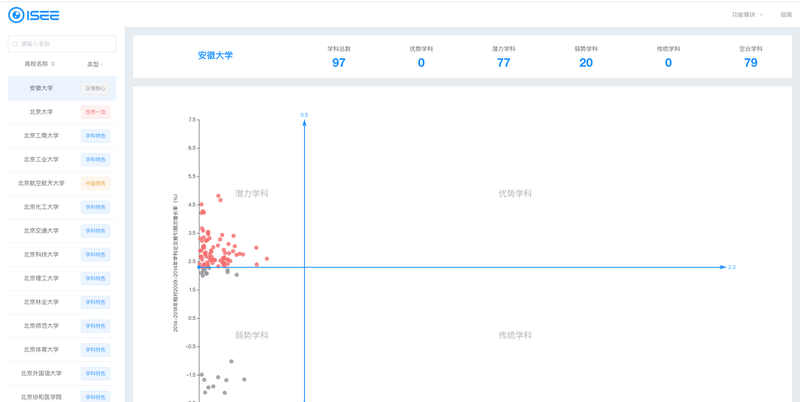Click the blue origin handle on y-axis

click(x=199, y=267)
